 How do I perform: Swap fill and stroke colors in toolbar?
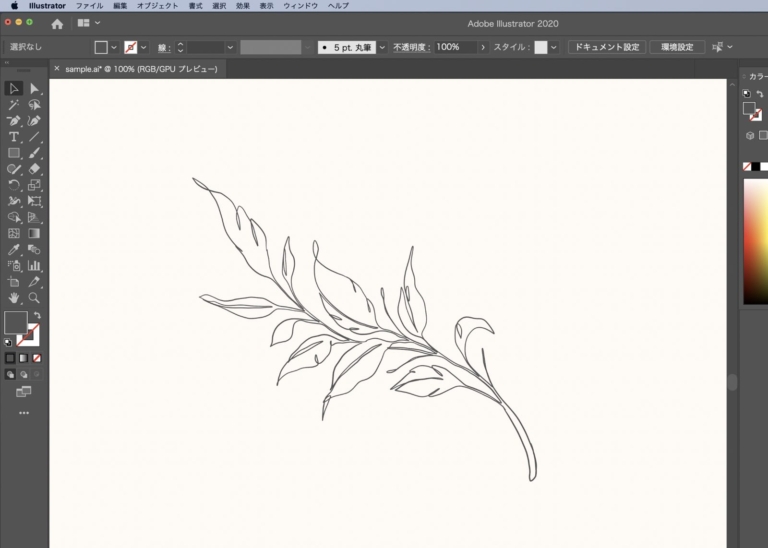(x=37, y=315)
